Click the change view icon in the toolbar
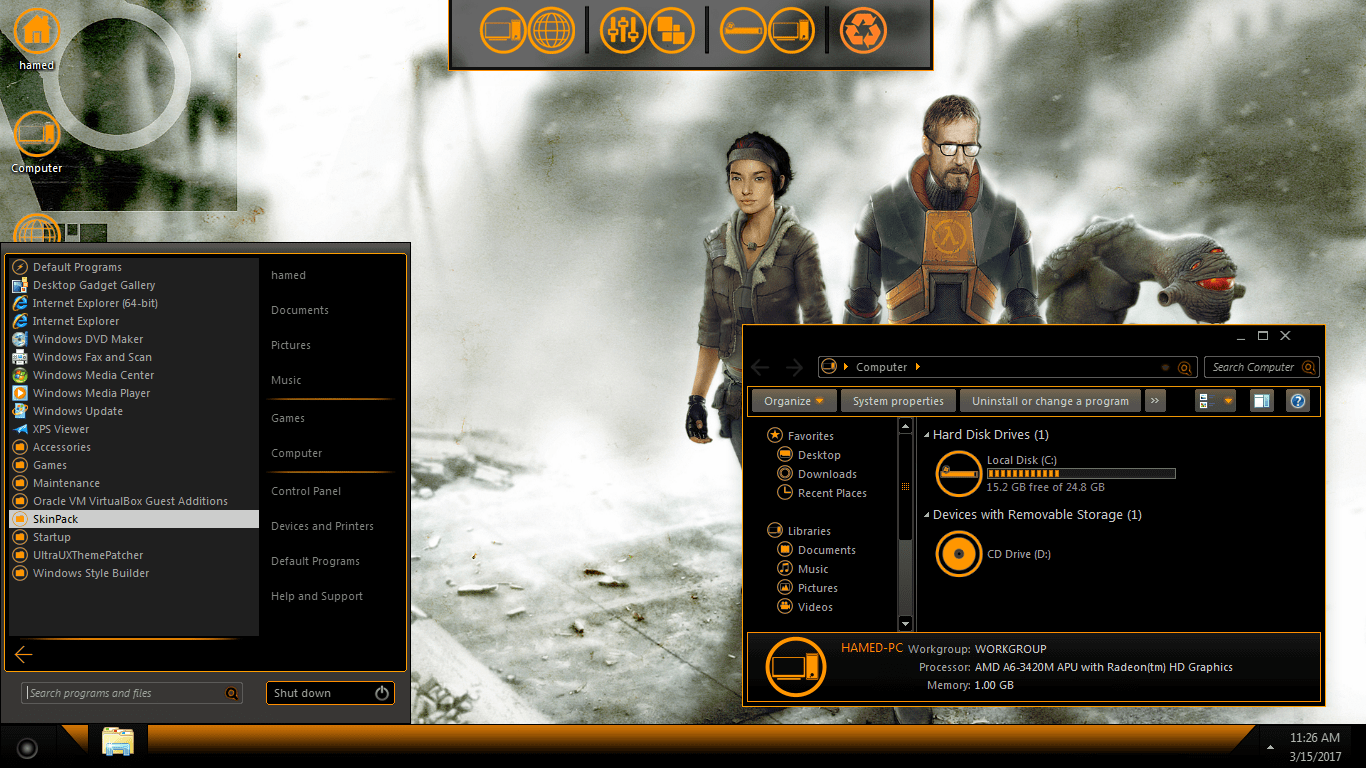 pyautogui.click(x=1205, y=401)
